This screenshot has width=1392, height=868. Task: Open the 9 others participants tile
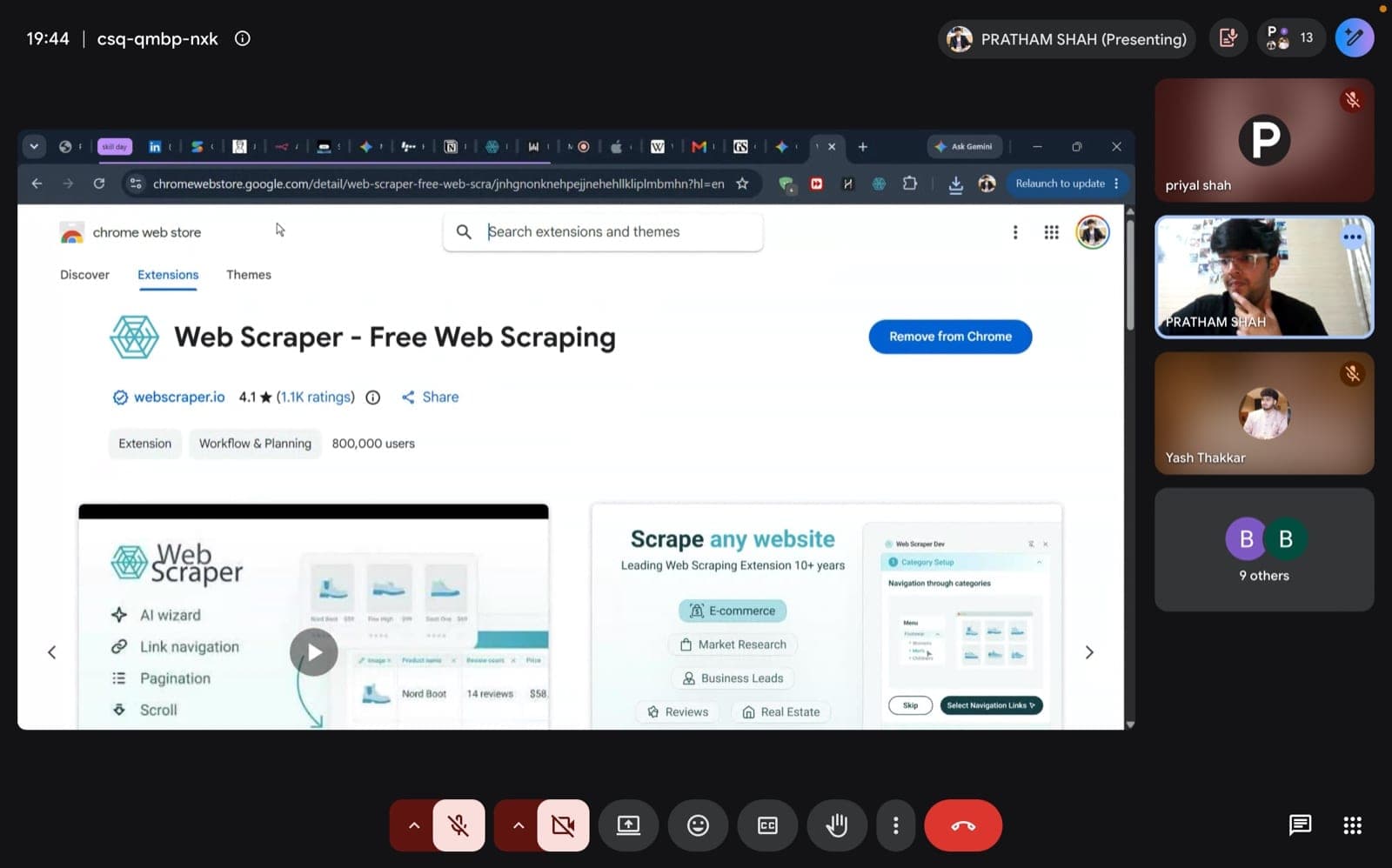tap(1264, 550)
